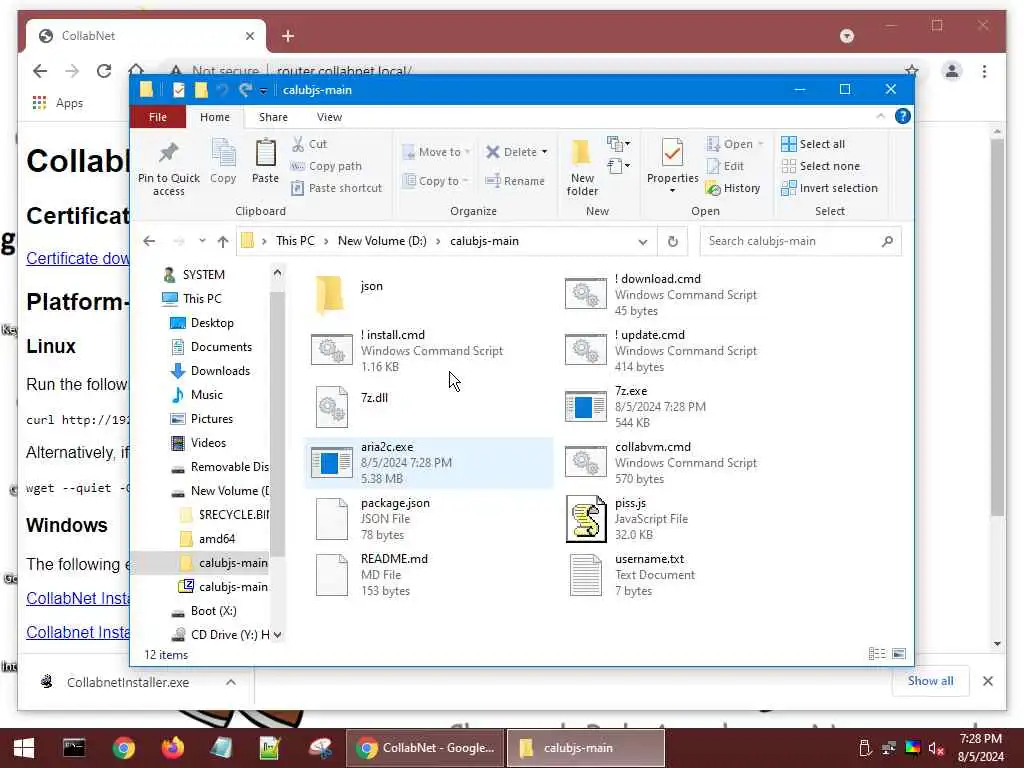Open Chrome new tab button
Viewport: 1024px width, 768px height.
click(288, 36)
